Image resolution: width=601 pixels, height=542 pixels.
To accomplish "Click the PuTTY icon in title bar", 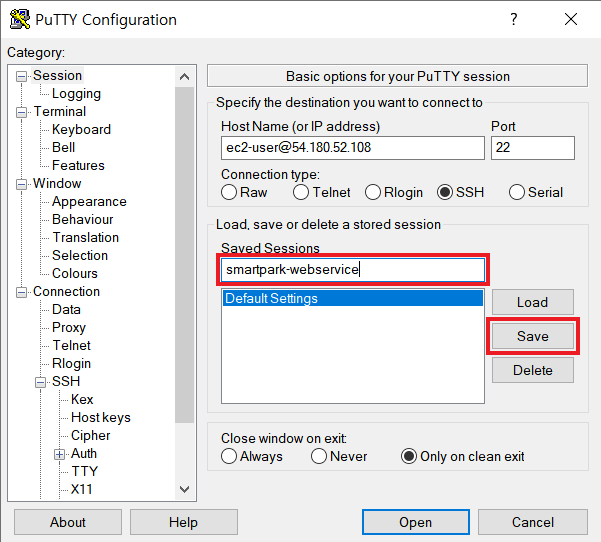I will coord(20,19).
